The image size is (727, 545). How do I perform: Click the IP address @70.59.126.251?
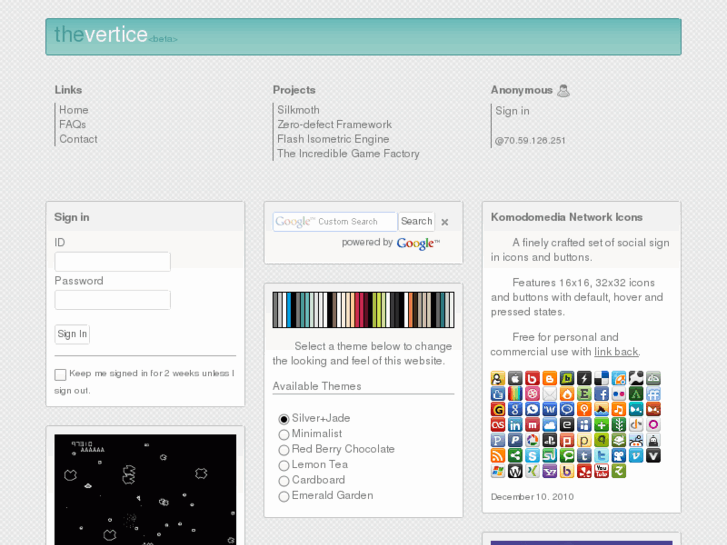click(530, 141)
